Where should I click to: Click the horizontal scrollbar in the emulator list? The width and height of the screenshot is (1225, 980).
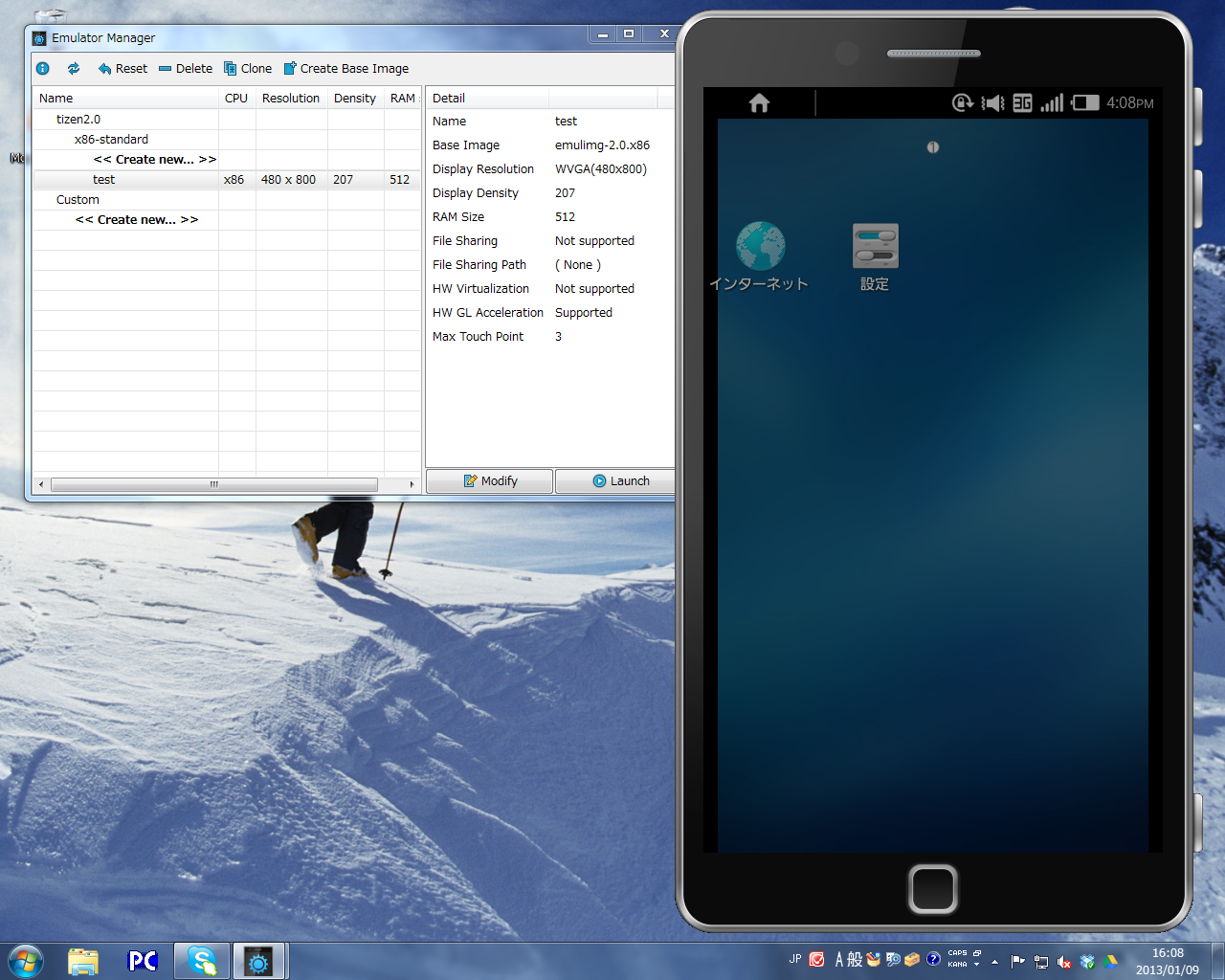click(x=214, y=484)
